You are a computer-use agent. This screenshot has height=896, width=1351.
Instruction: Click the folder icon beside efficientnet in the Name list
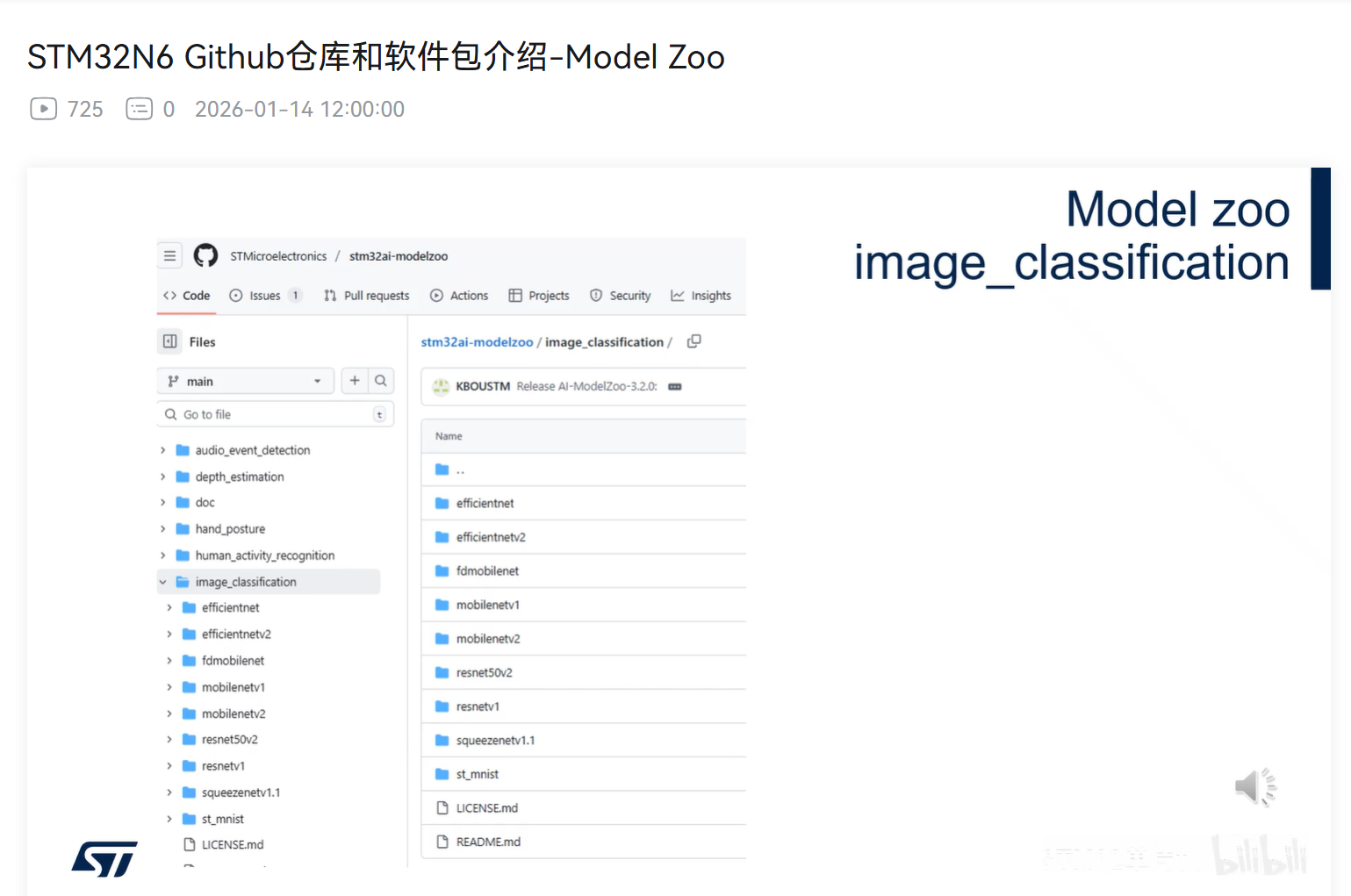pyautogui.click(x=442, y=503)
